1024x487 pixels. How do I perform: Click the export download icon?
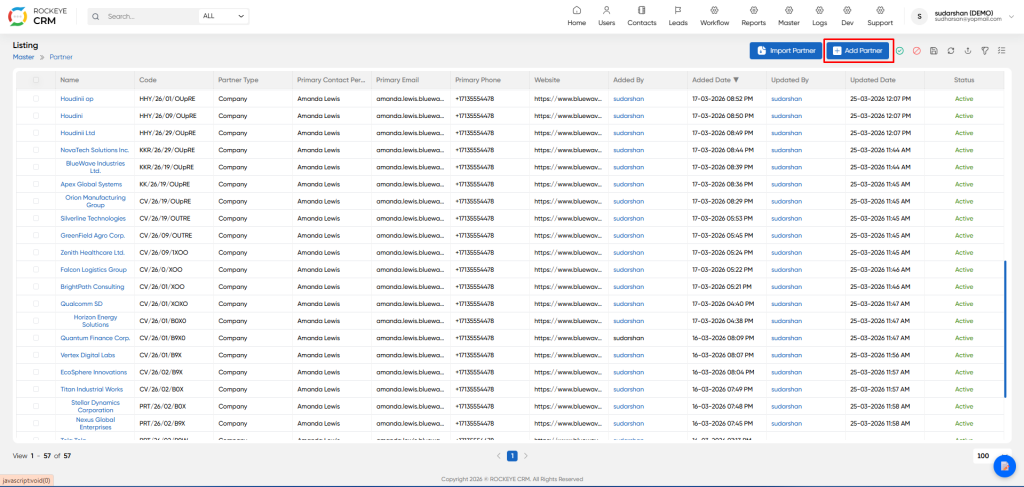(968, 51)
